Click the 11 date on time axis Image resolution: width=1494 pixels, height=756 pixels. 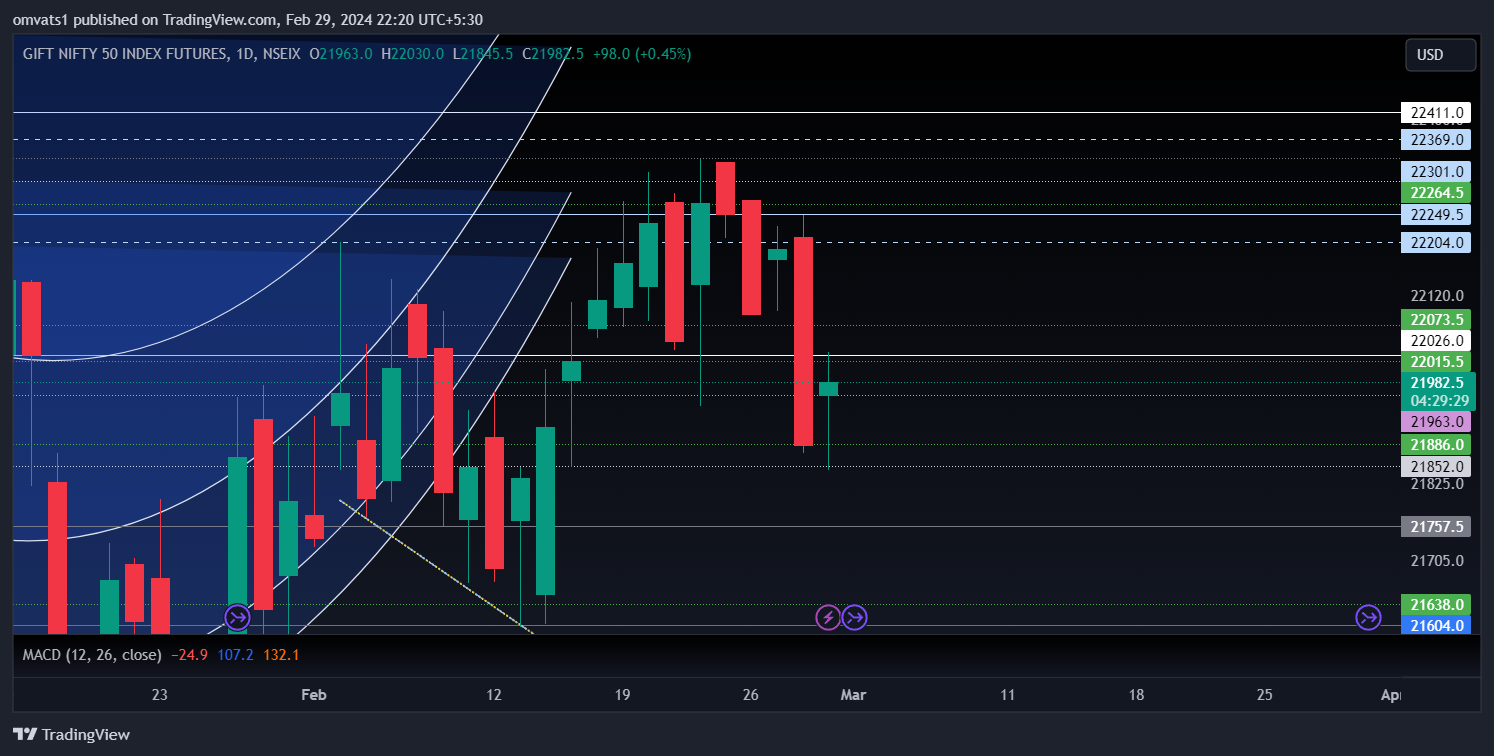pos(1008,695)
